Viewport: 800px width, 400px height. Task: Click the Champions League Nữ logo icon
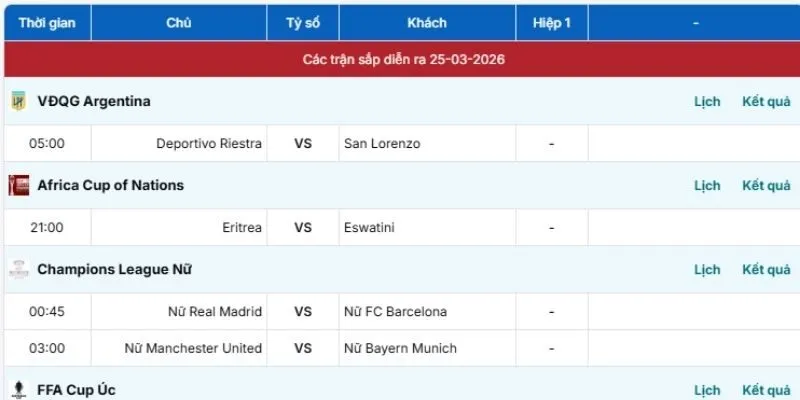coord(18,269)
